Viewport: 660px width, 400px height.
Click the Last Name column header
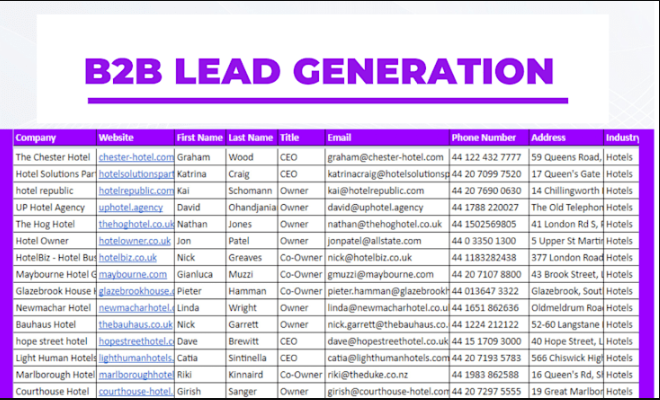[252, 138]
